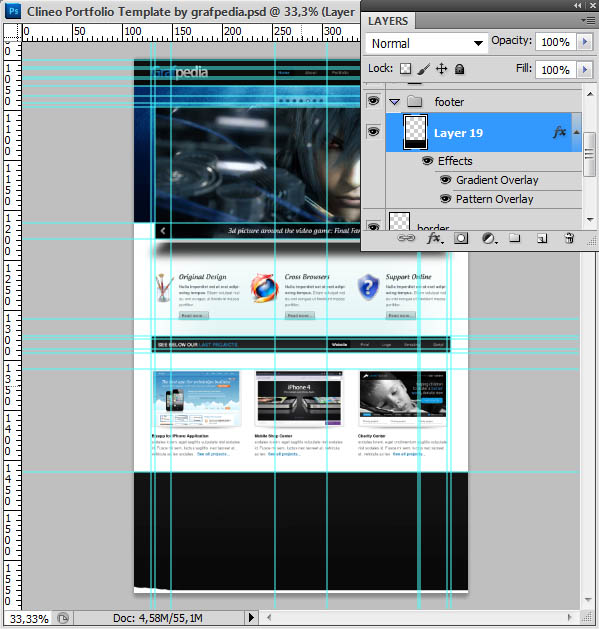This screenshot has height=629, width=599.
Task: Open status bar info arrow menu
Action: tap(251, 617)
